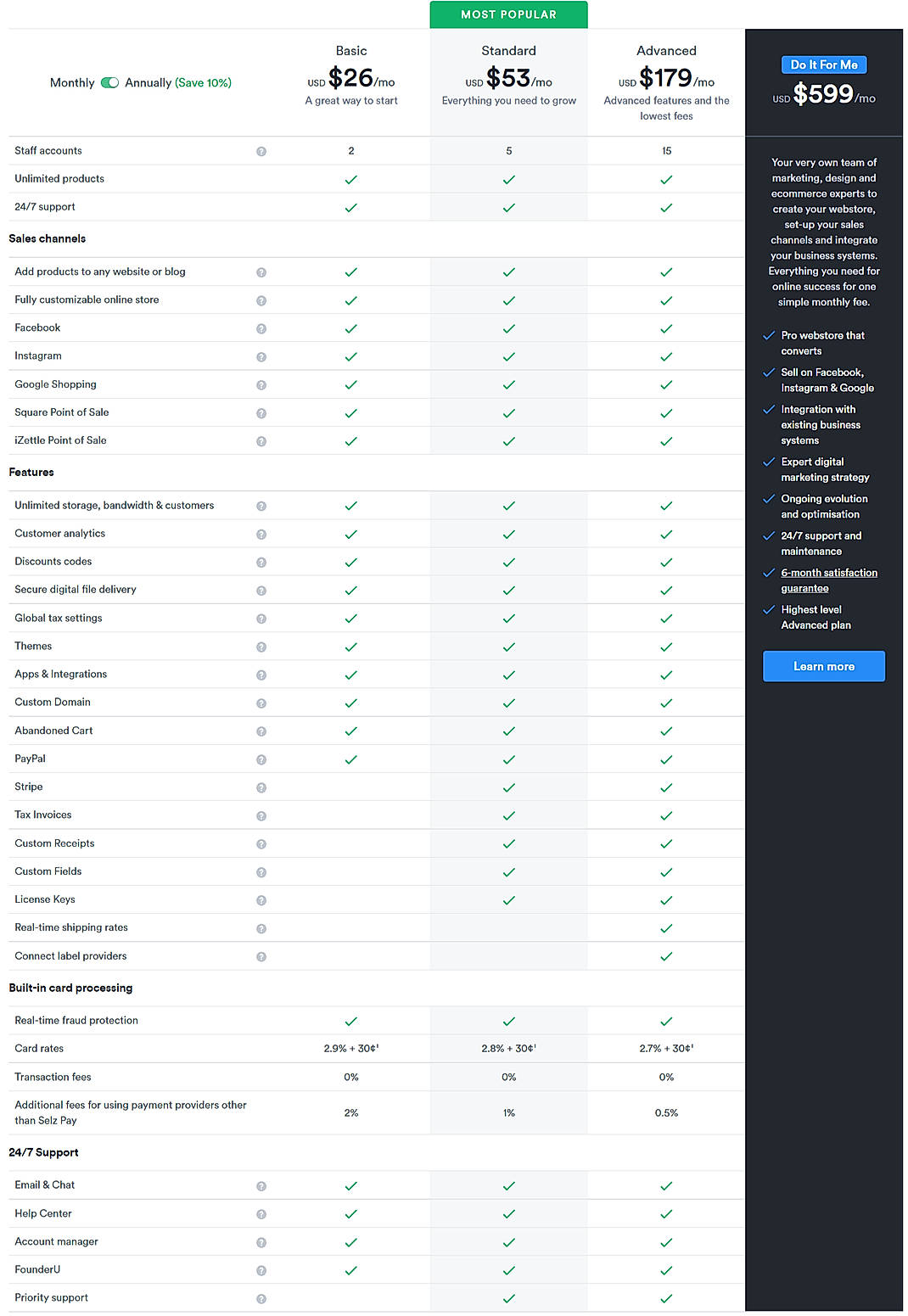Open the PayPal feature help tooltip
The height and width of the screenshot is (1316, 908).
(261, 759)
